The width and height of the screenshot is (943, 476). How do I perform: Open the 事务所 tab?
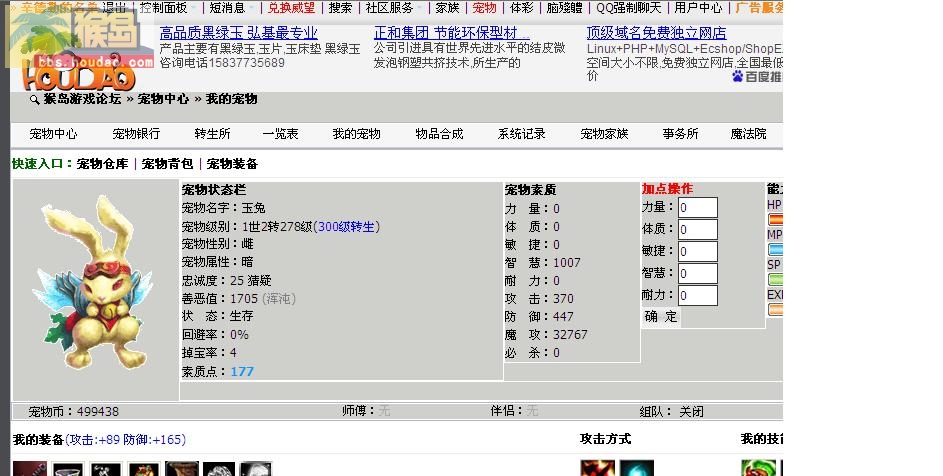click(680, 134)
